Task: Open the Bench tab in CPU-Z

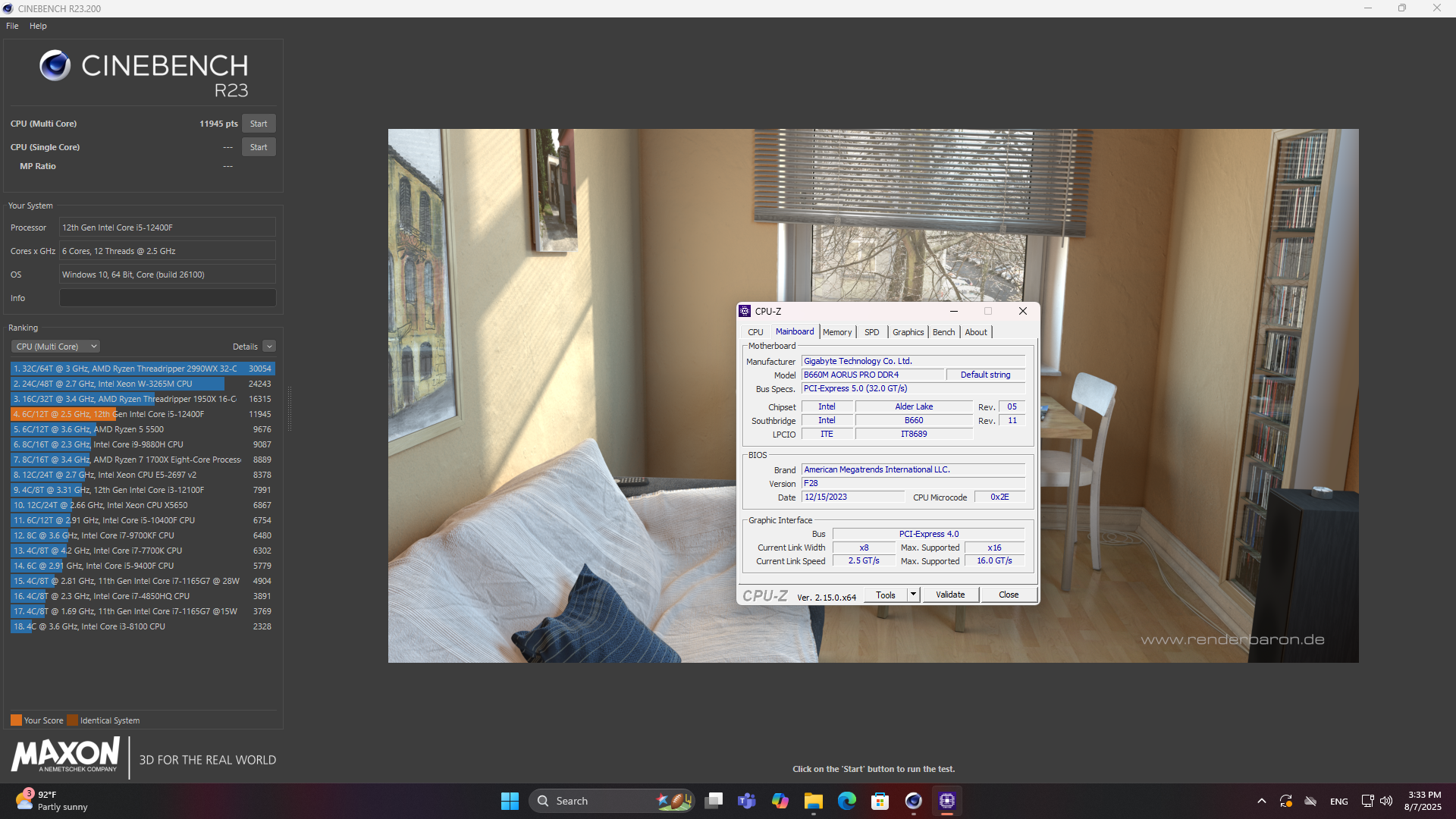Action: point(943,332)
